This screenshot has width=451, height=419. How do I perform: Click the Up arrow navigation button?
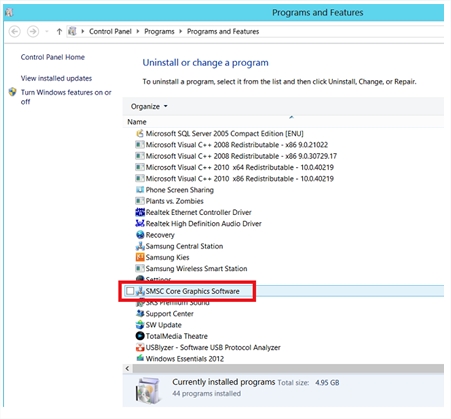click(59, 32)
